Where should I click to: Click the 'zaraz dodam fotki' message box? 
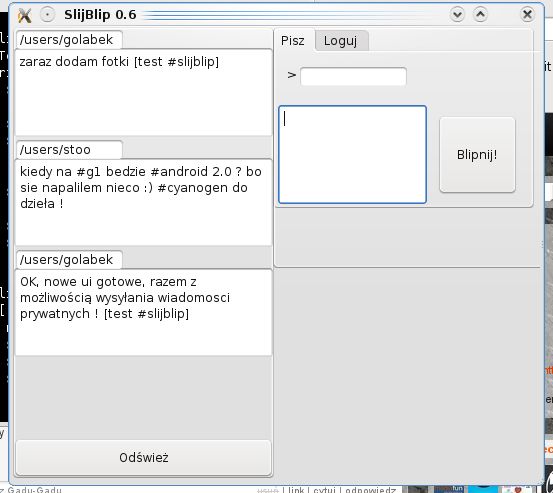coord(144,92)
